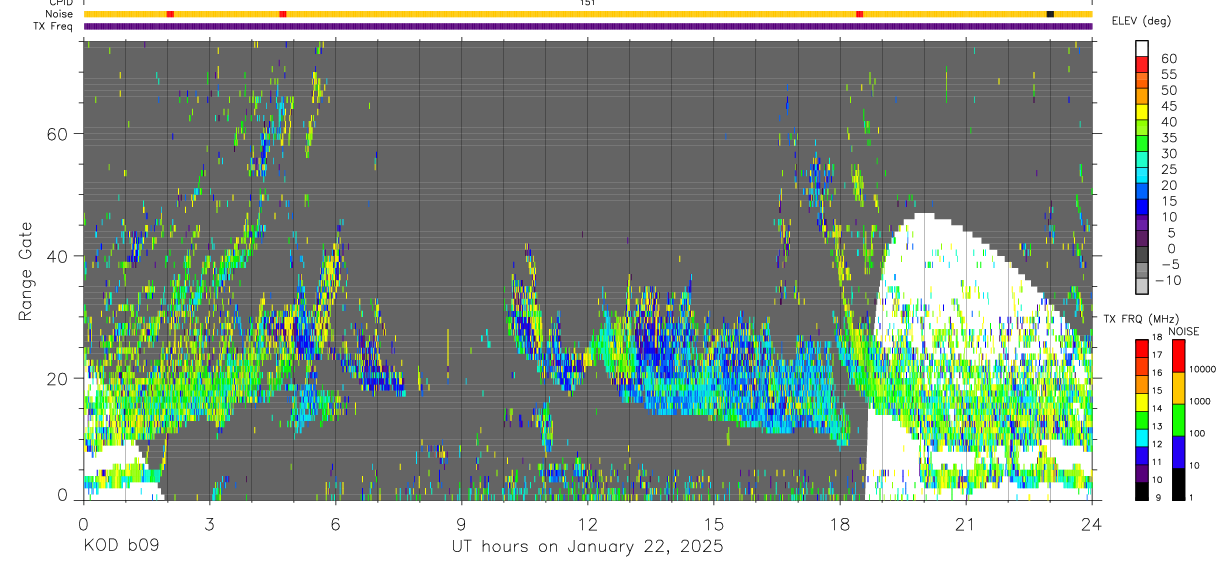Click the 'ELEV (deg)' colorbar title
The height and width of the screenshot is (567, 1228).
pos(1142,20)
